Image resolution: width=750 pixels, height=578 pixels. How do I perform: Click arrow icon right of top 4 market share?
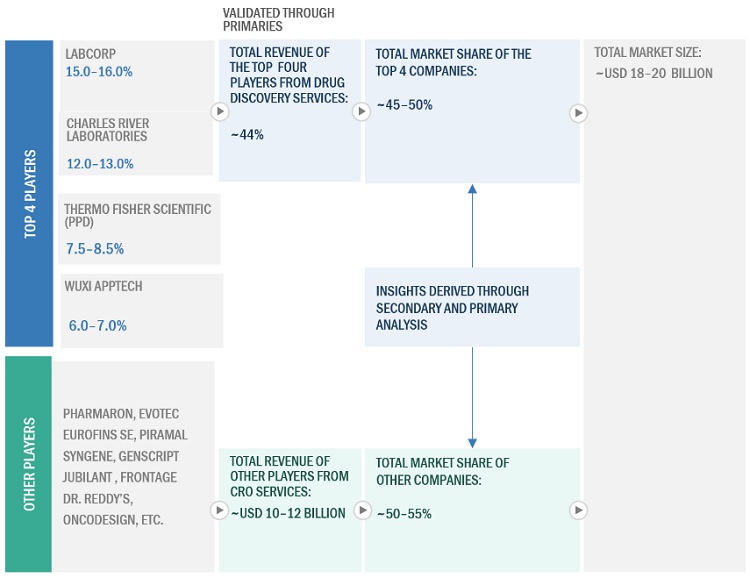(577, 113)
